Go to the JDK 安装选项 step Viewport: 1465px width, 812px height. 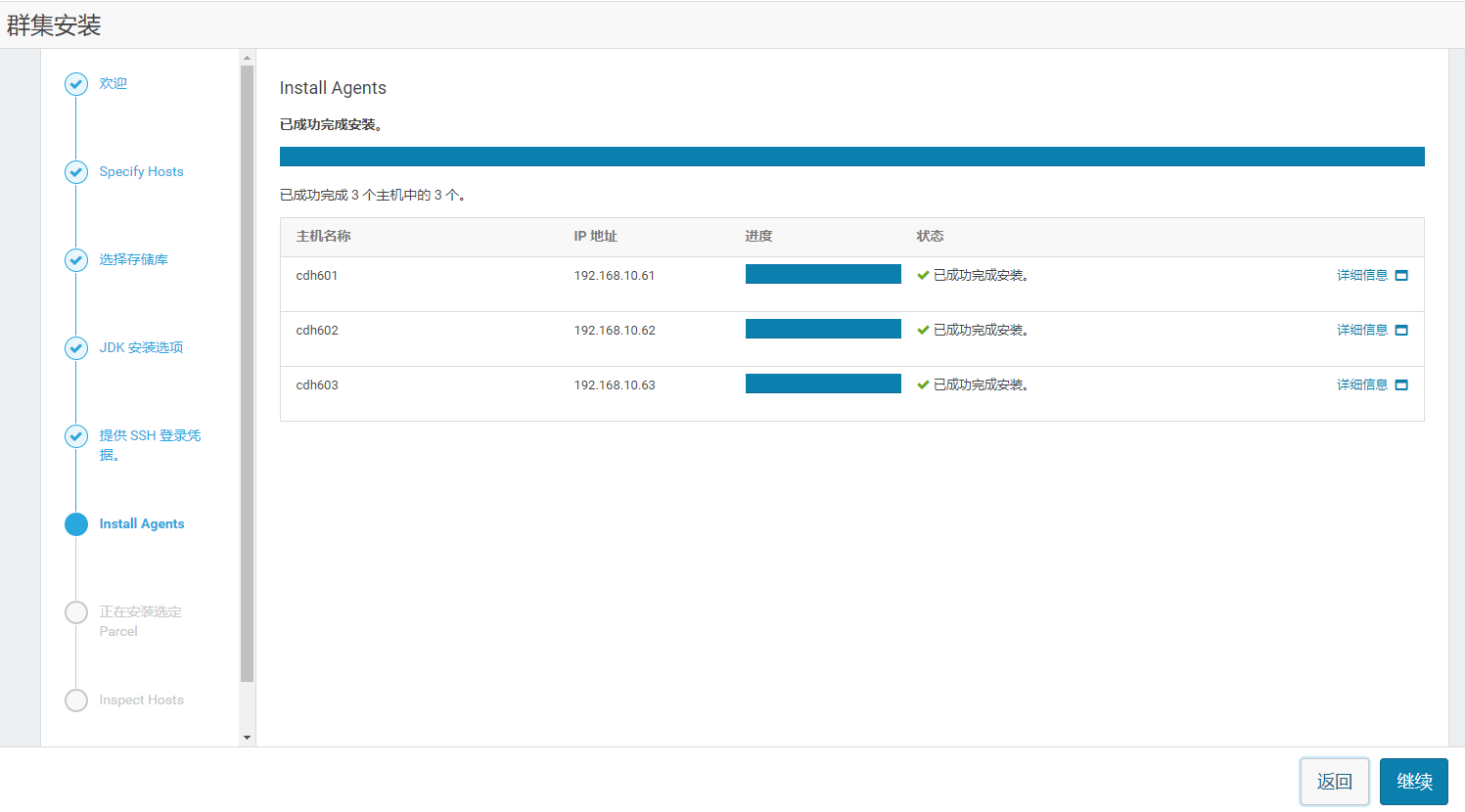[141, 348]
